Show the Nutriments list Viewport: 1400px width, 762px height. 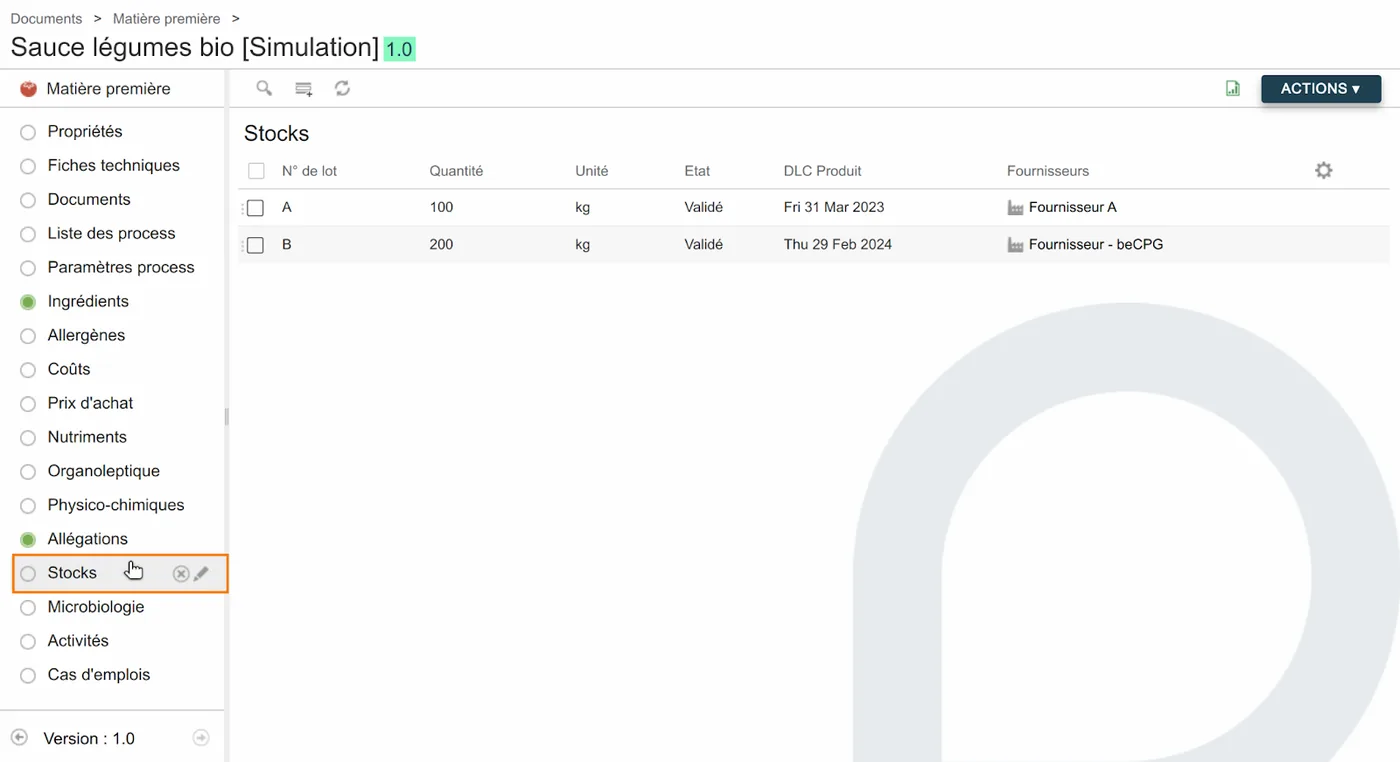tap(87, 437)
